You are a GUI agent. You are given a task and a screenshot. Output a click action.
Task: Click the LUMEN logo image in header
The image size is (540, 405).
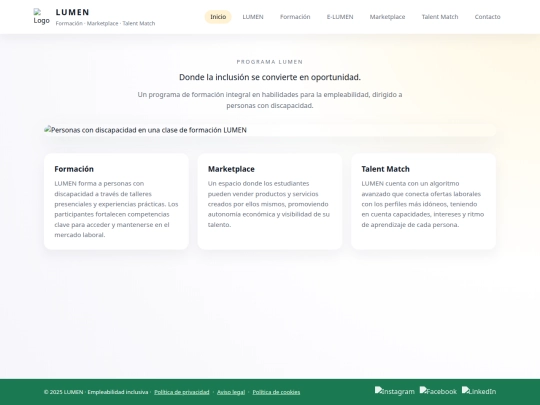pyautogui.click(x=41, y=17)
